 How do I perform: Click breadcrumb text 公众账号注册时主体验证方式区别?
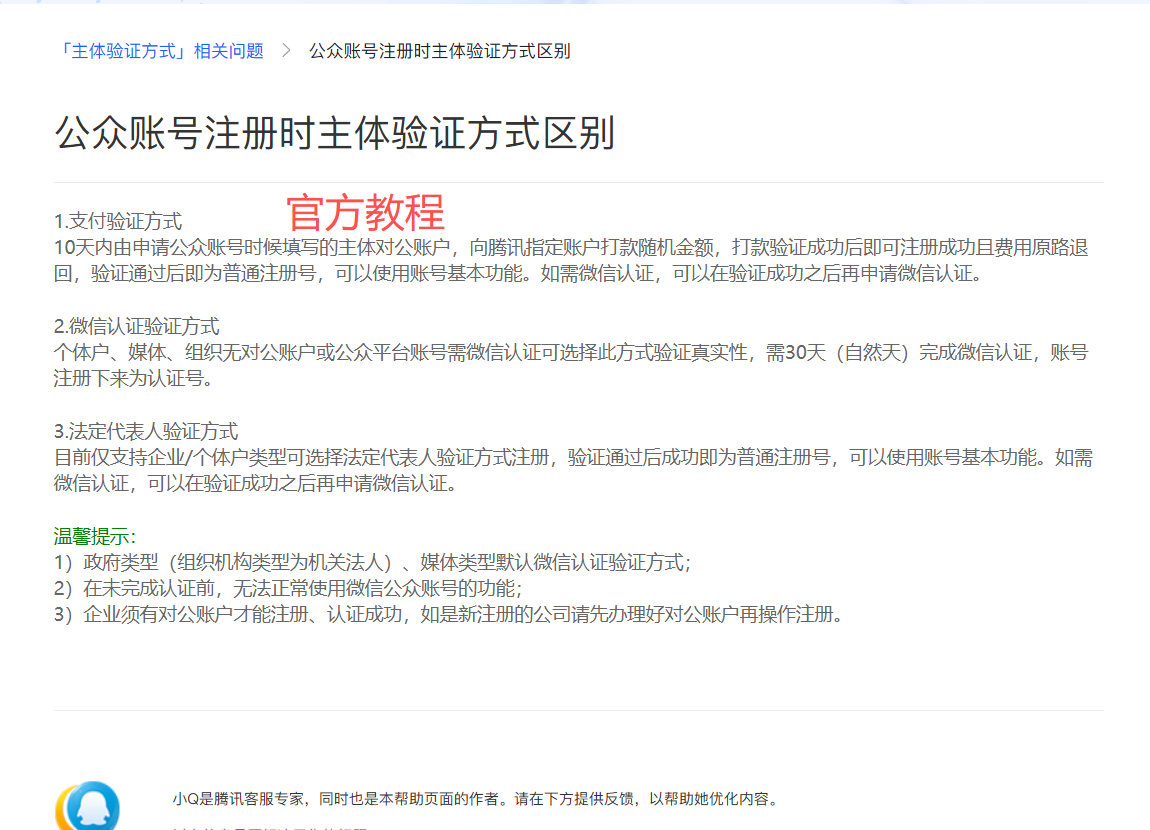[439, 51]
